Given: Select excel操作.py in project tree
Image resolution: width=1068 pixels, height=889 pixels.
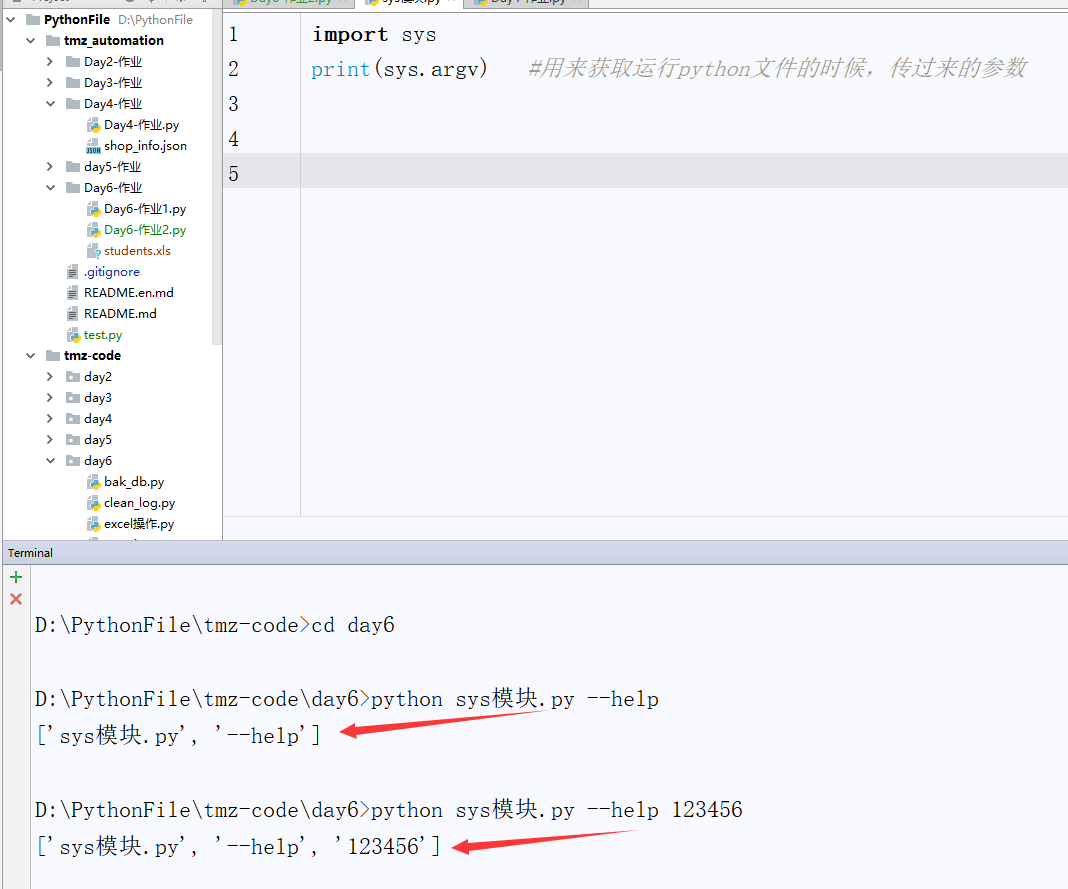Looking at the screenshot, I should 139,524.
